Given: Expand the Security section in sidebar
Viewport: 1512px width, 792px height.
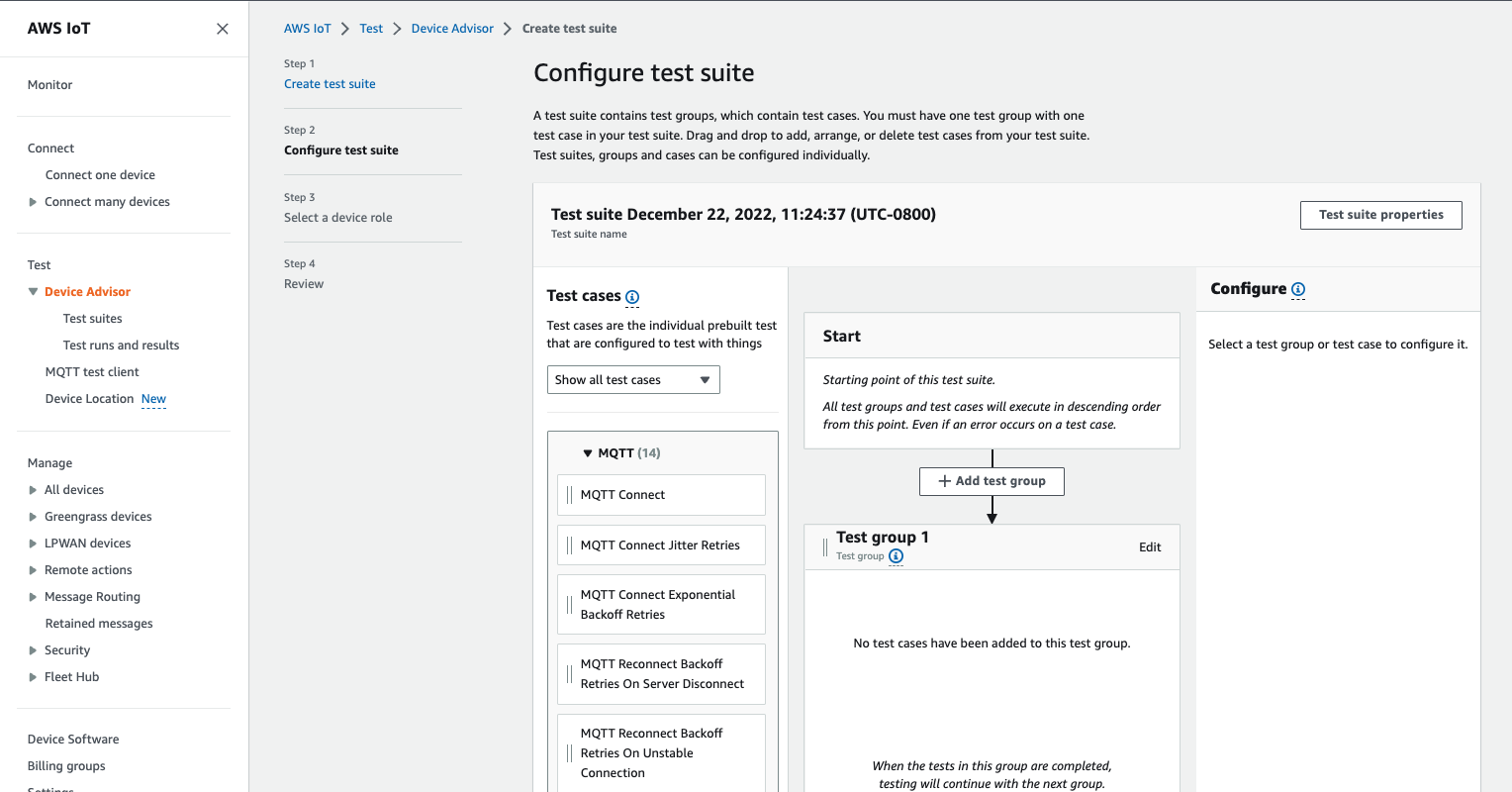Looking at the screenshot, I should coord(31,649).
